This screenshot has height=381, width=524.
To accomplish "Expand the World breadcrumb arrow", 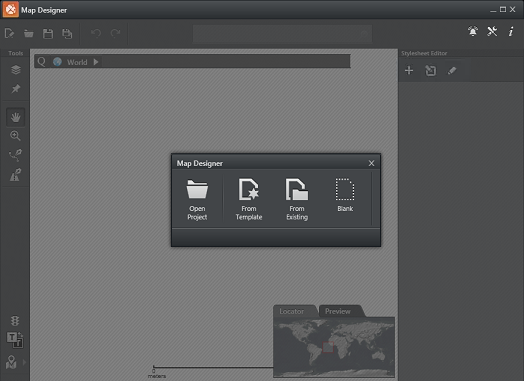I will (96, 62).
